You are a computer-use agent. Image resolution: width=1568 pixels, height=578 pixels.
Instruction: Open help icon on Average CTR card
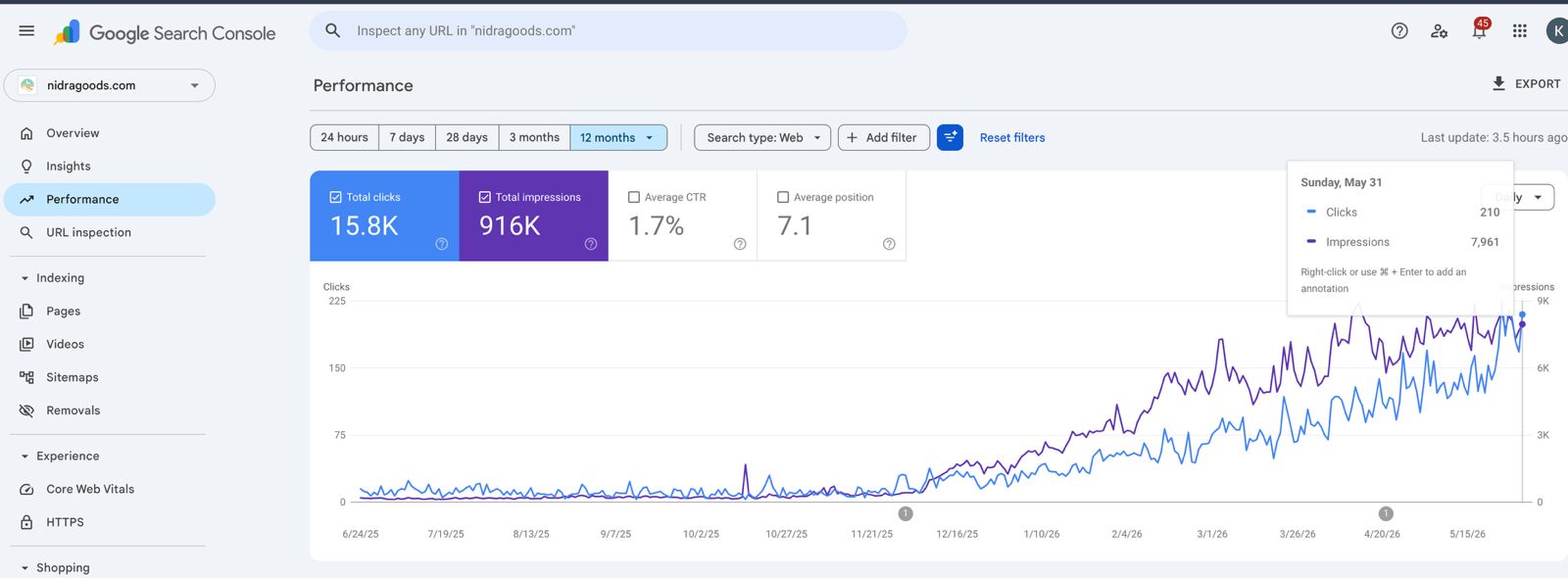pos(740,244)
